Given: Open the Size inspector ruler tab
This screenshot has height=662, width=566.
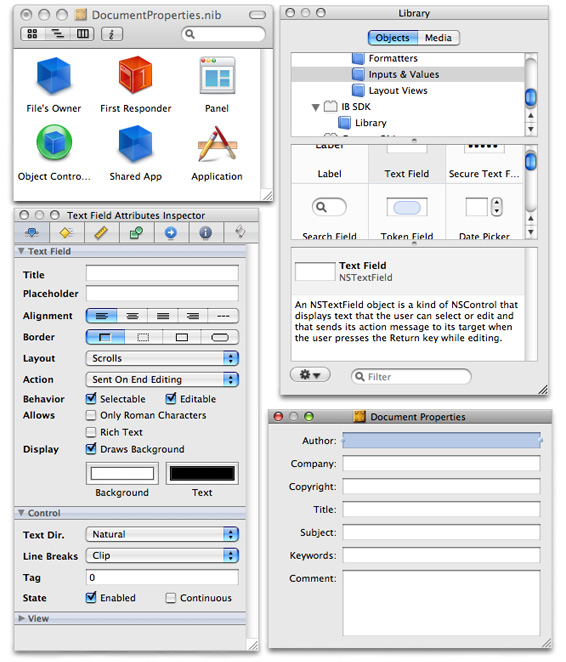Looking at the screenshot, I should 101,232.
